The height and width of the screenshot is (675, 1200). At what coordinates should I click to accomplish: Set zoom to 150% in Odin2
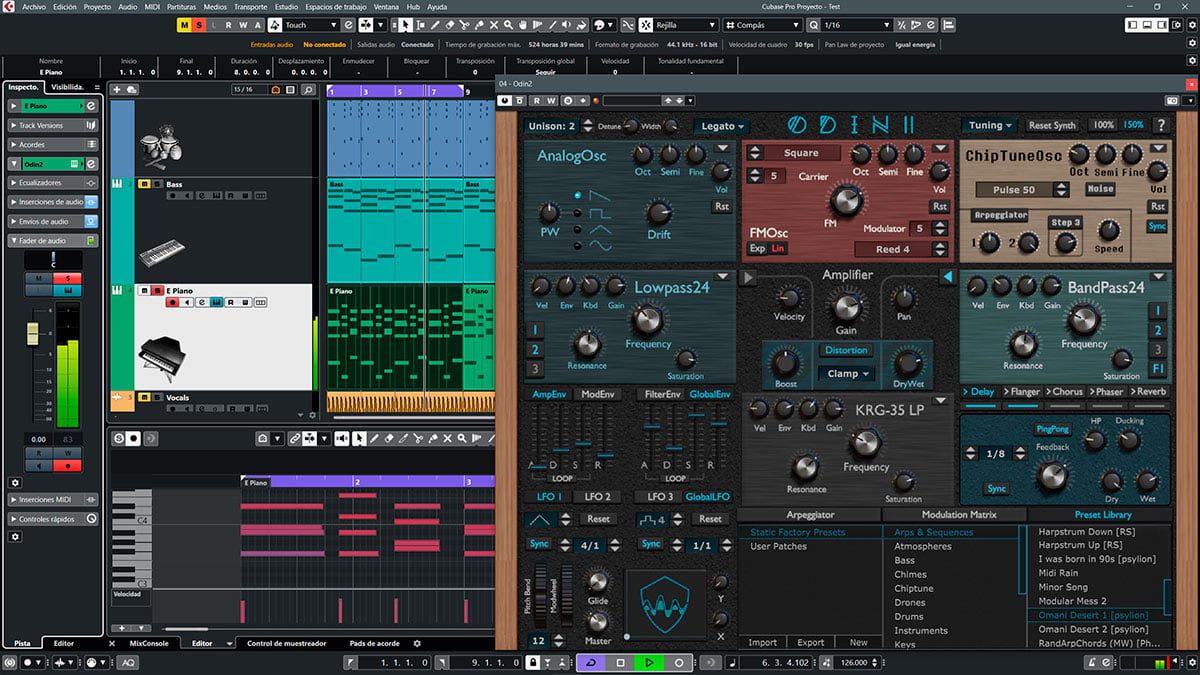click(1134, 125)
